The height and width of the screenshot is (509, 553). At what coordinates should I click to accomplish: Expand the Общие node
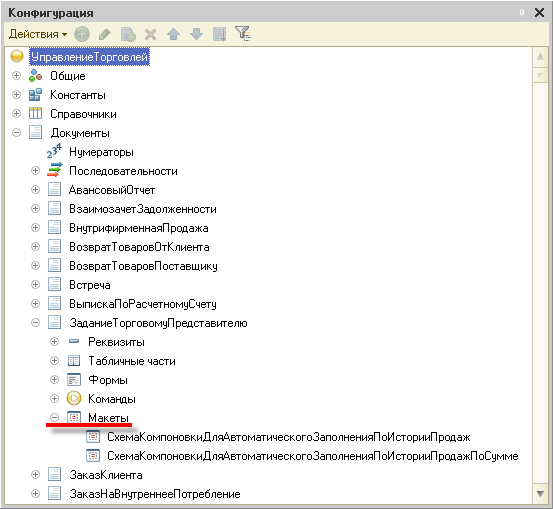16,75
